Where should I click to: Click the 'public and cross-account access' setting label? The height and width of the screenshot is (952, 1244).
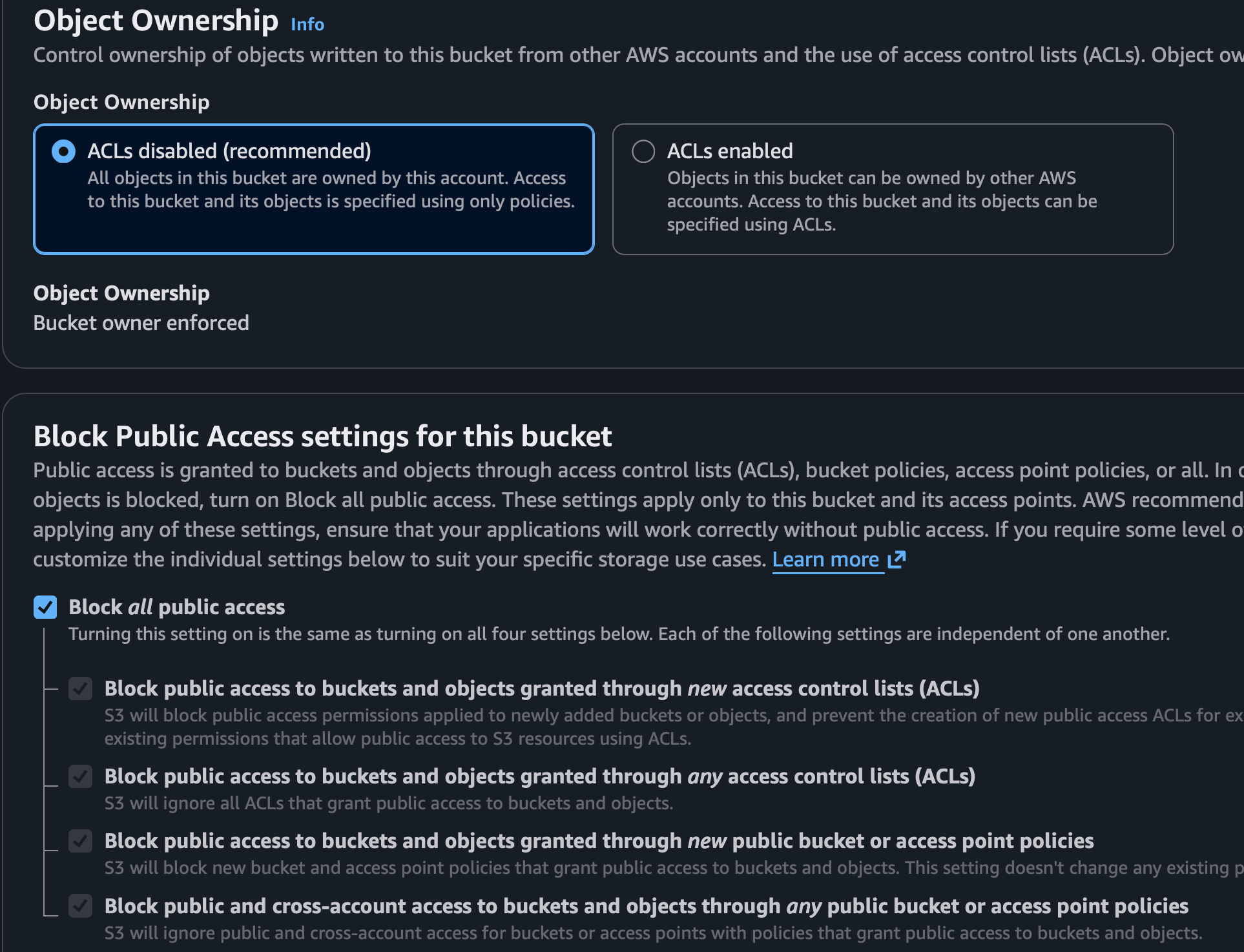[646, 906]
